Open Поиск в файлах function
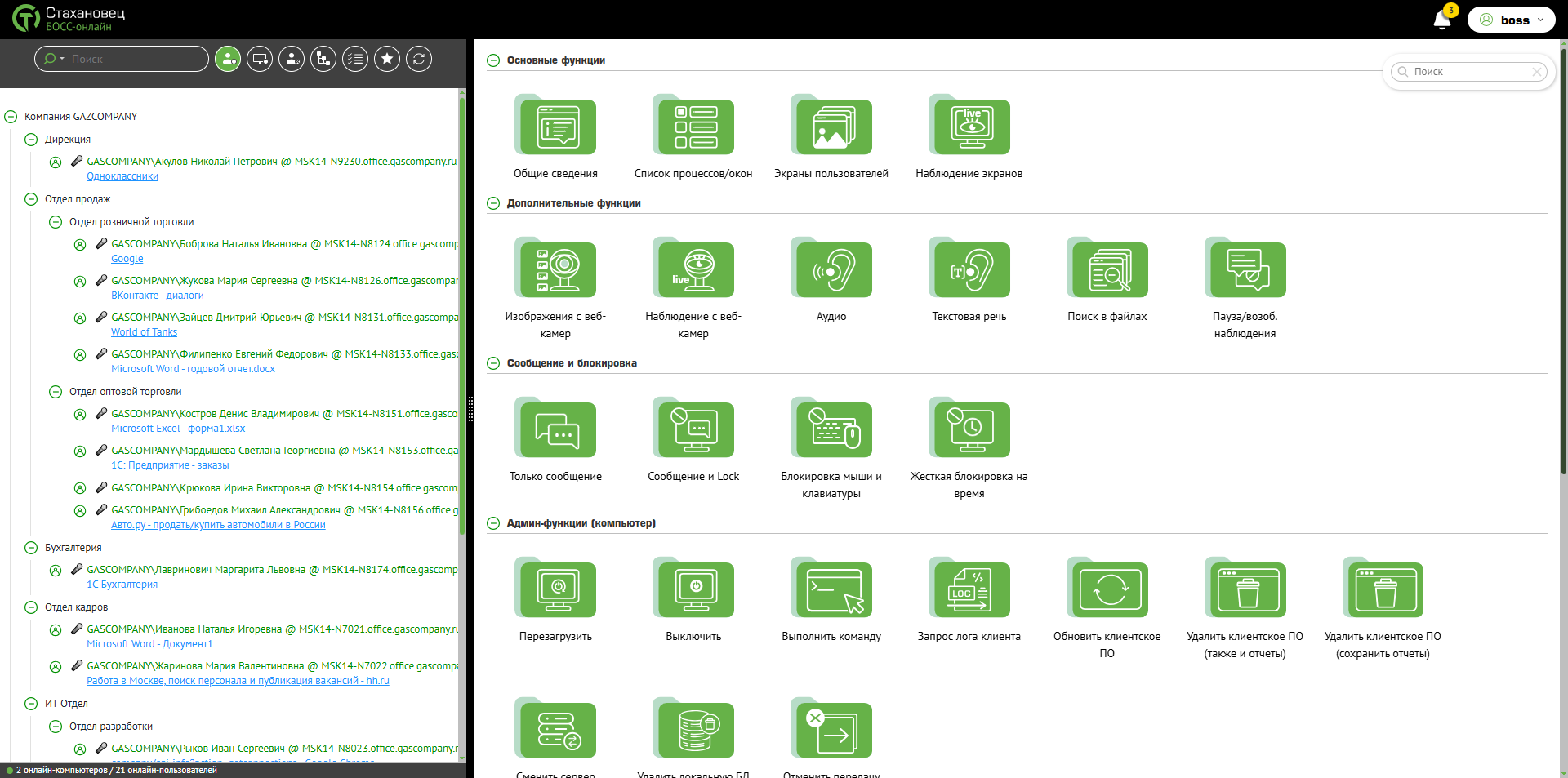This screenshot has height=778, width=1568. (x=1107, y=269)
